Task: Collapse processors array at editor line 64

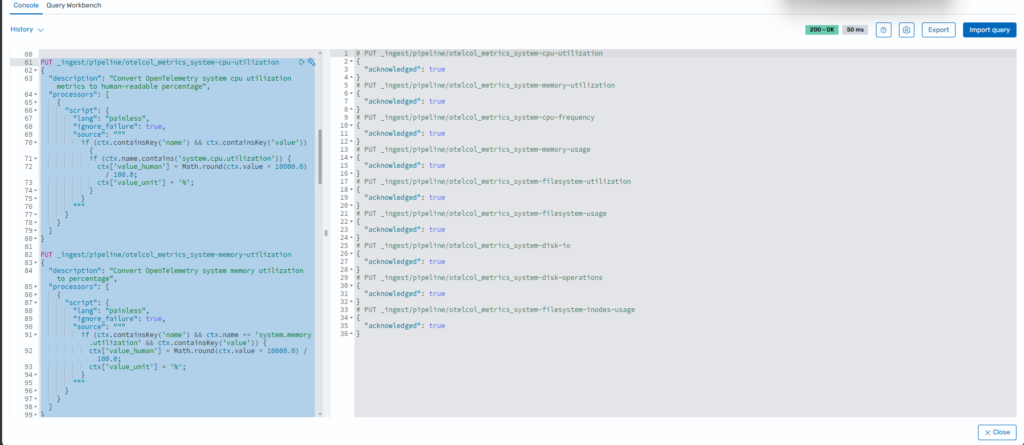Action: click(35, 95)
